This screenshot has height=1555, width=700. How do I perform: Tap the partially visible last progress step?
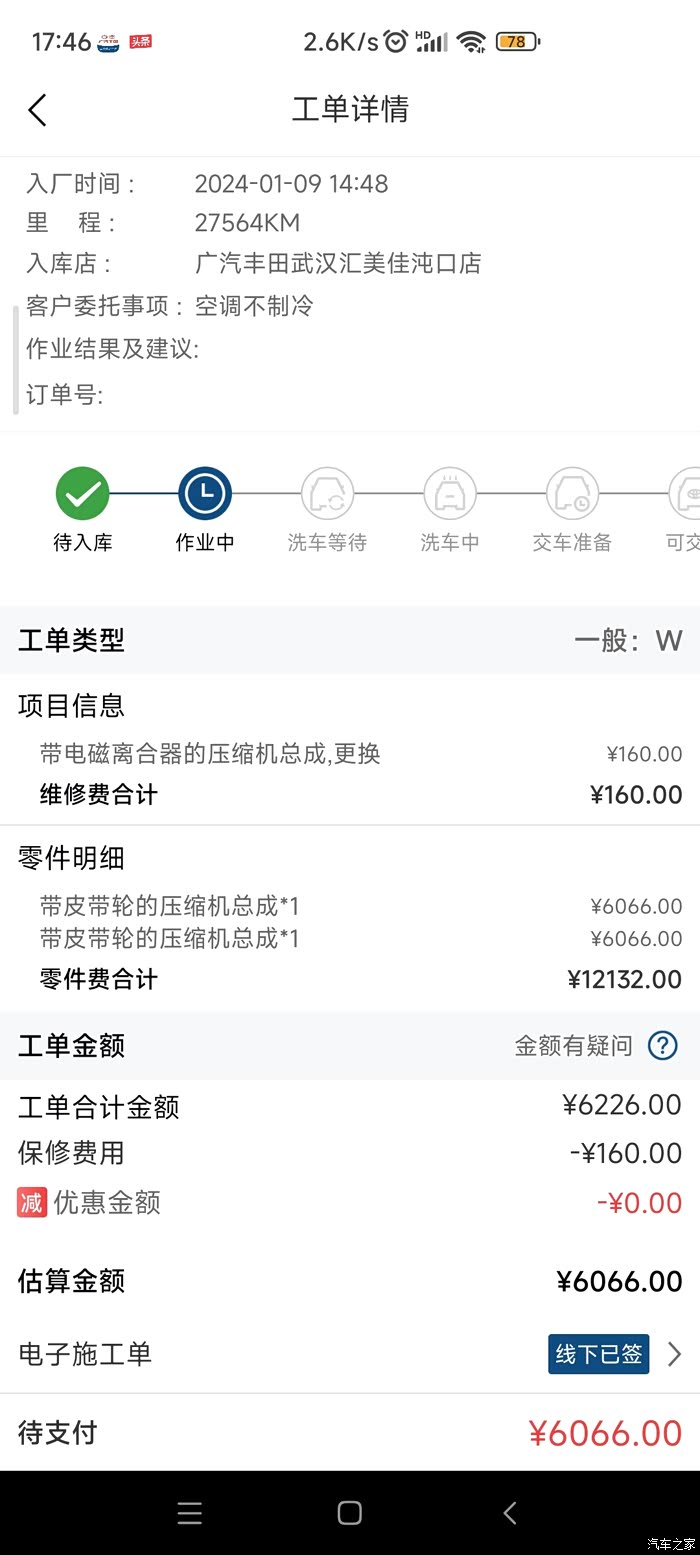pyautogui.click(x=686, y=493)
